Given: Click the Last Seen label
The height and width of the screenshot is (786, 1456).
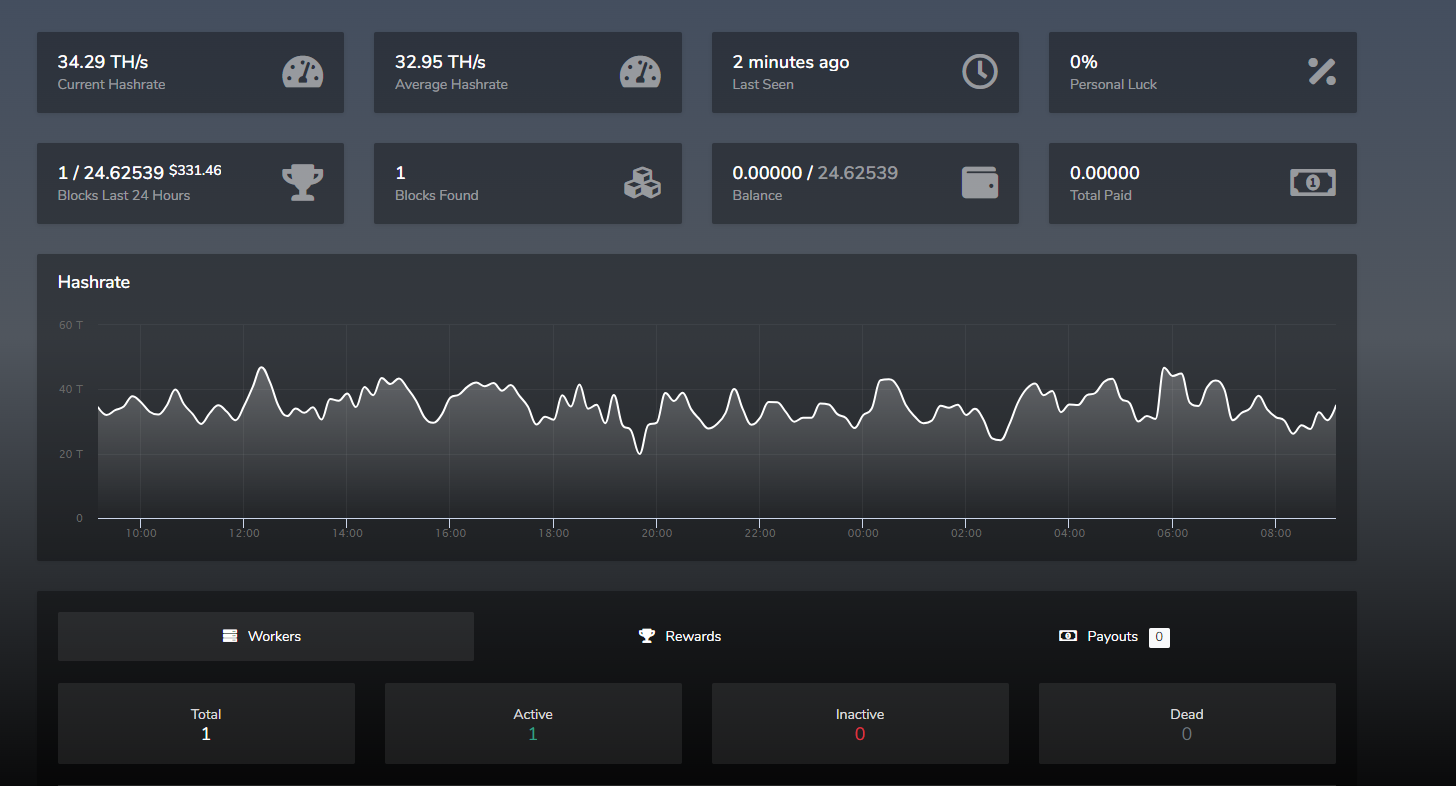Looking at the screenshot, I should (x=763, y=84).
